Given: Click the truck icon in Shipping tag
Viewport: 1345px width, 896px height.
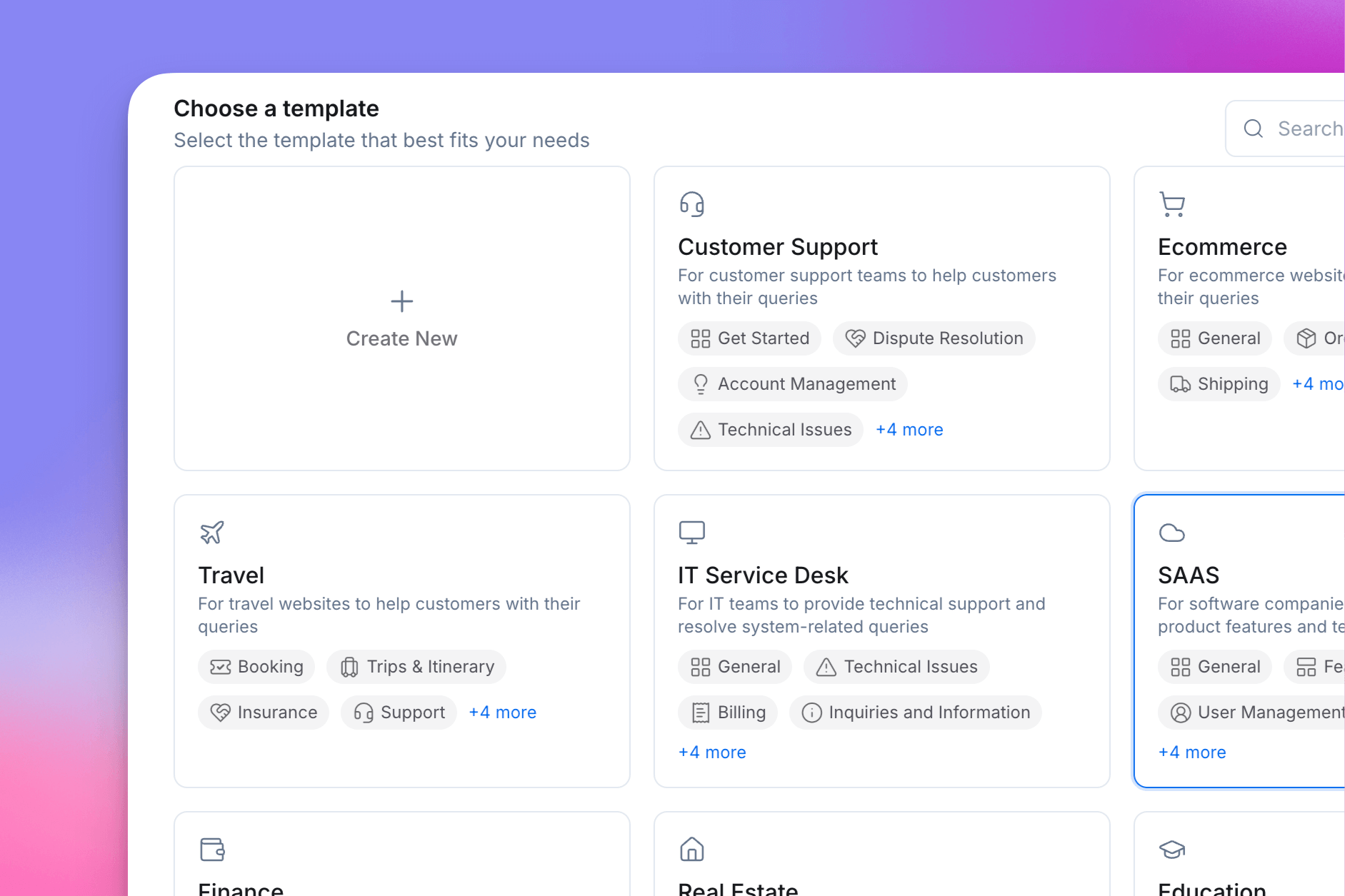Looking at the screenshot, I should pyautogui.click(x=1180, y=384).
